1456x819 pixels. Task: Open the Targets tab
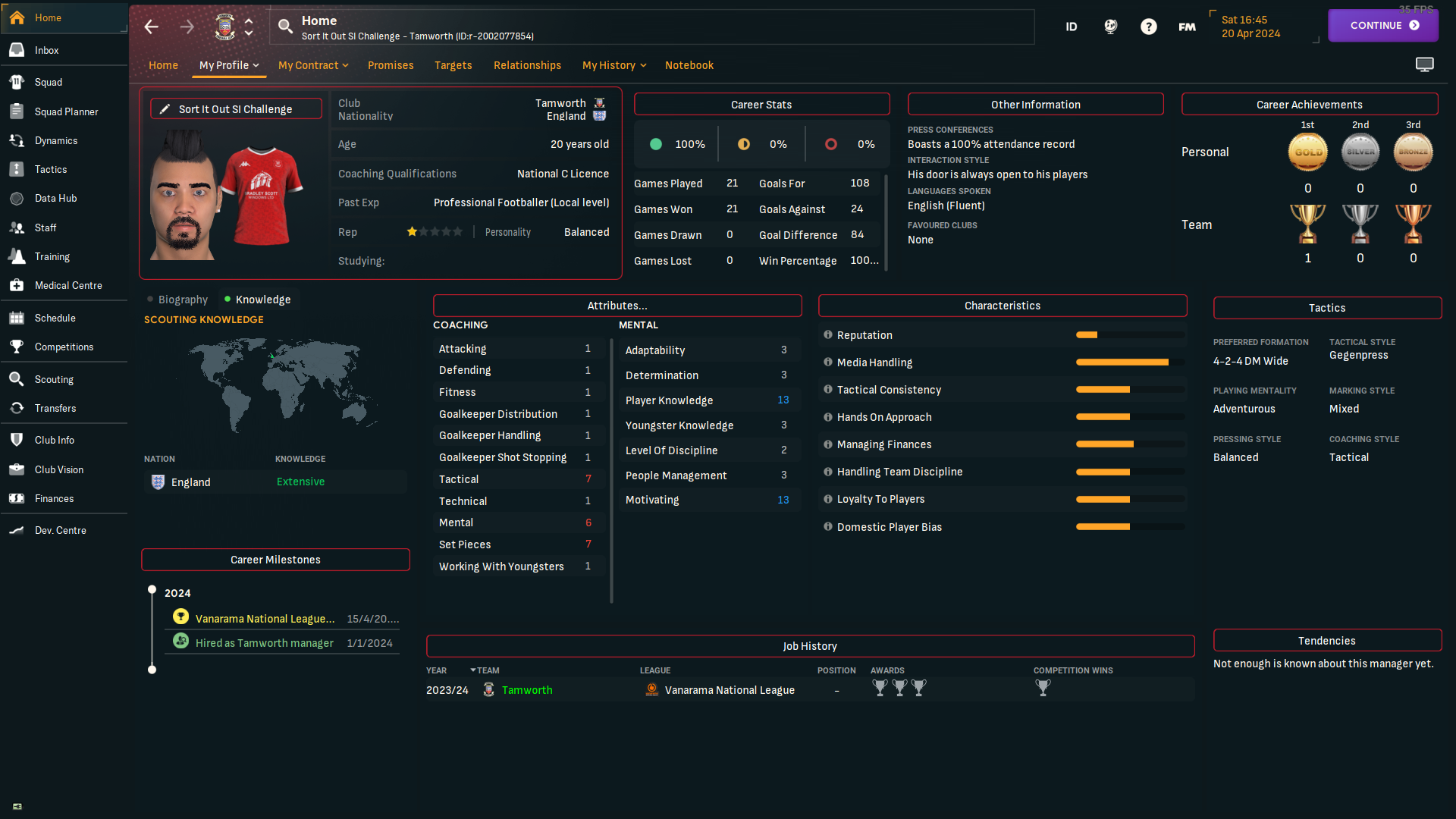453,65
